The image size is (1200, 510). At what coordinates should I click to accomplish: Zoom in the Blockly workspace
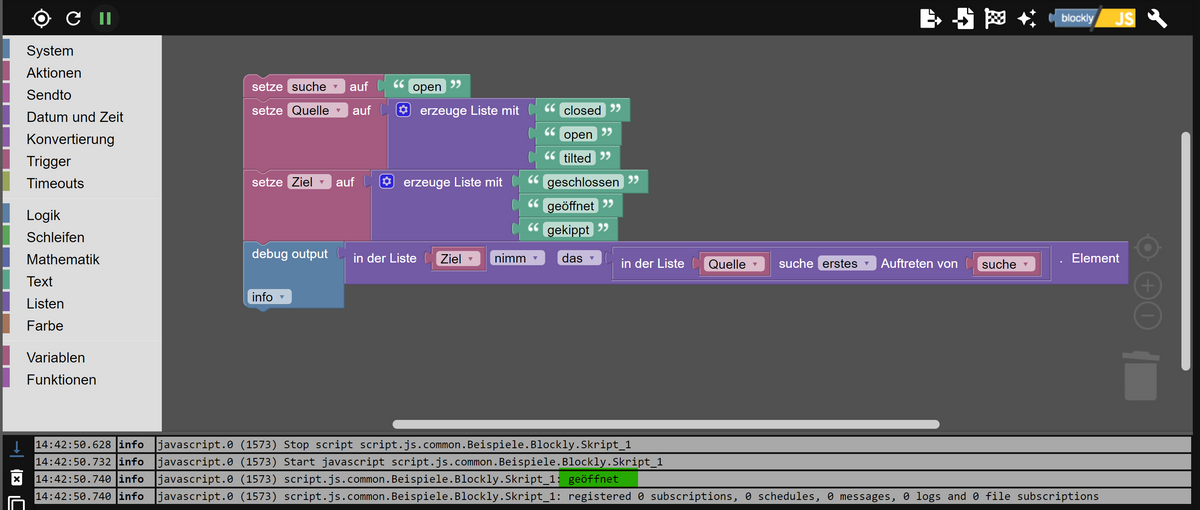point(1148,286)
